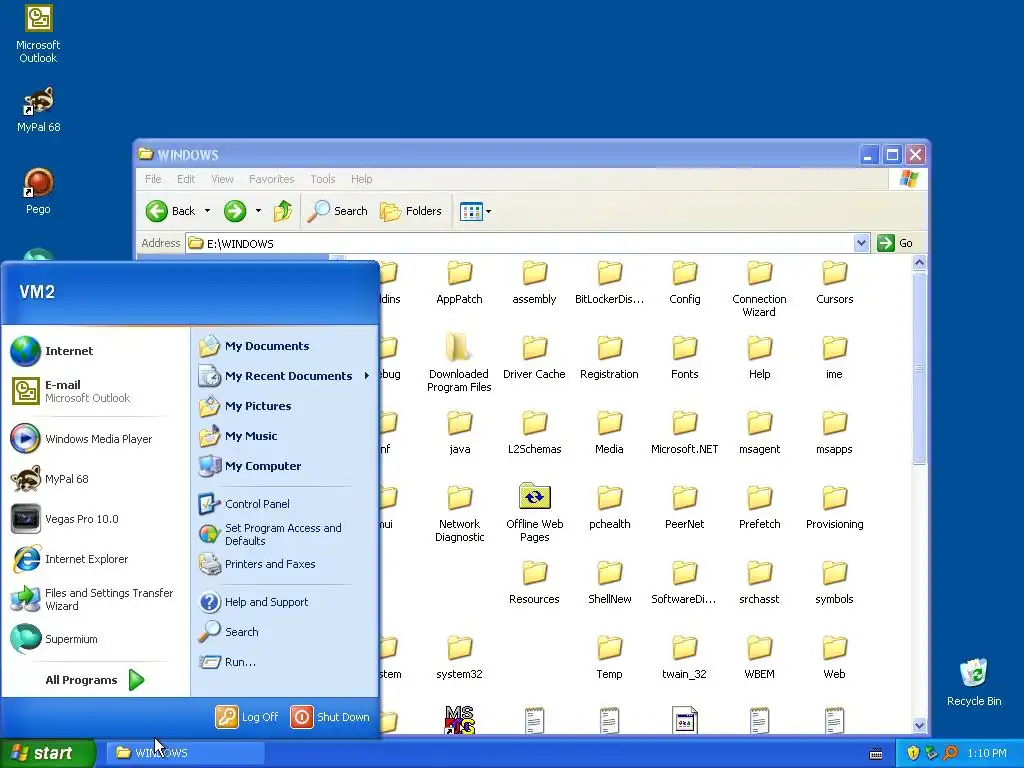The height and width of the screenshot is (768, 1024).
Task: Open the Tools menu
Action: pyautogui.click(x=323, y=179)
